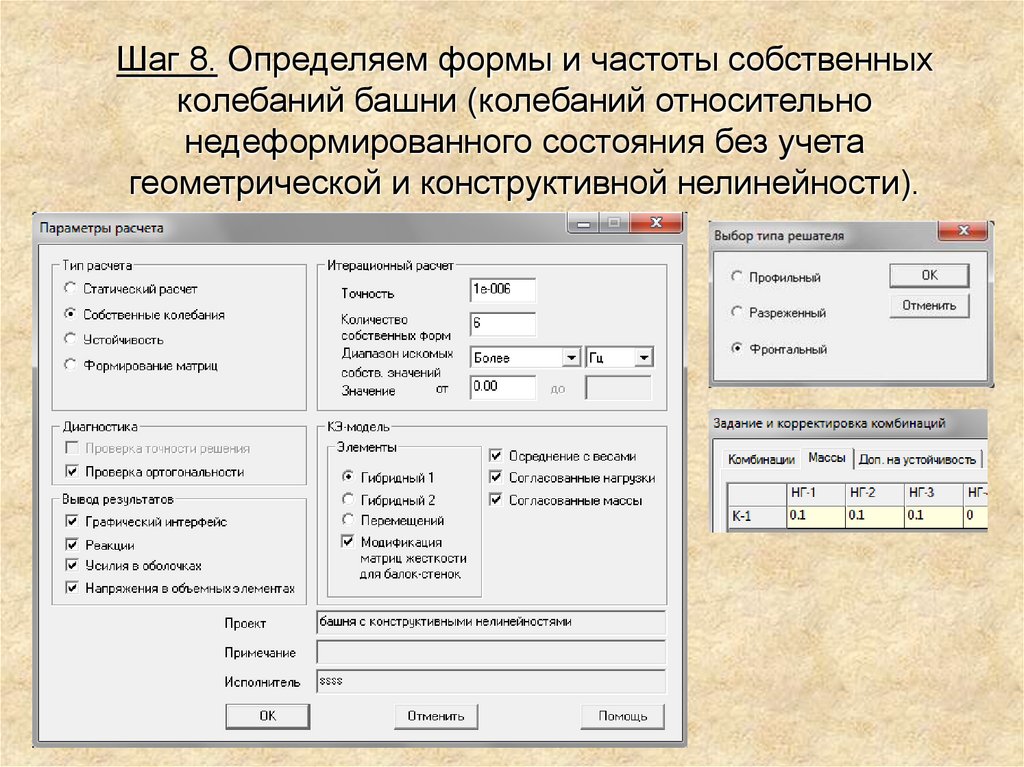Screen dimensions: 1024x767
Task: Toggle Осреднение с весами checkbox
Action: click(496, 455)
